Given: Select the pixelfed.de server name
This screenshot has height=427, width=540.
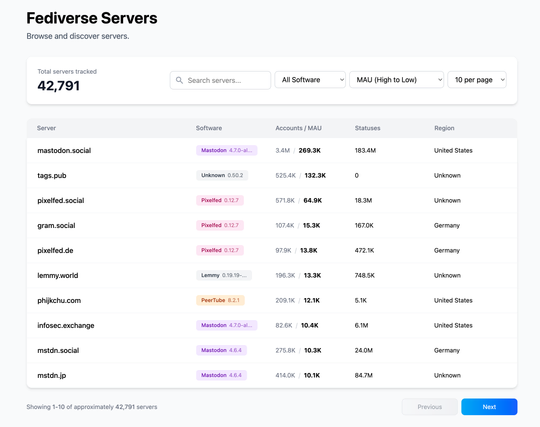Looking at the screenshot, I should click(x=55, y=250).
